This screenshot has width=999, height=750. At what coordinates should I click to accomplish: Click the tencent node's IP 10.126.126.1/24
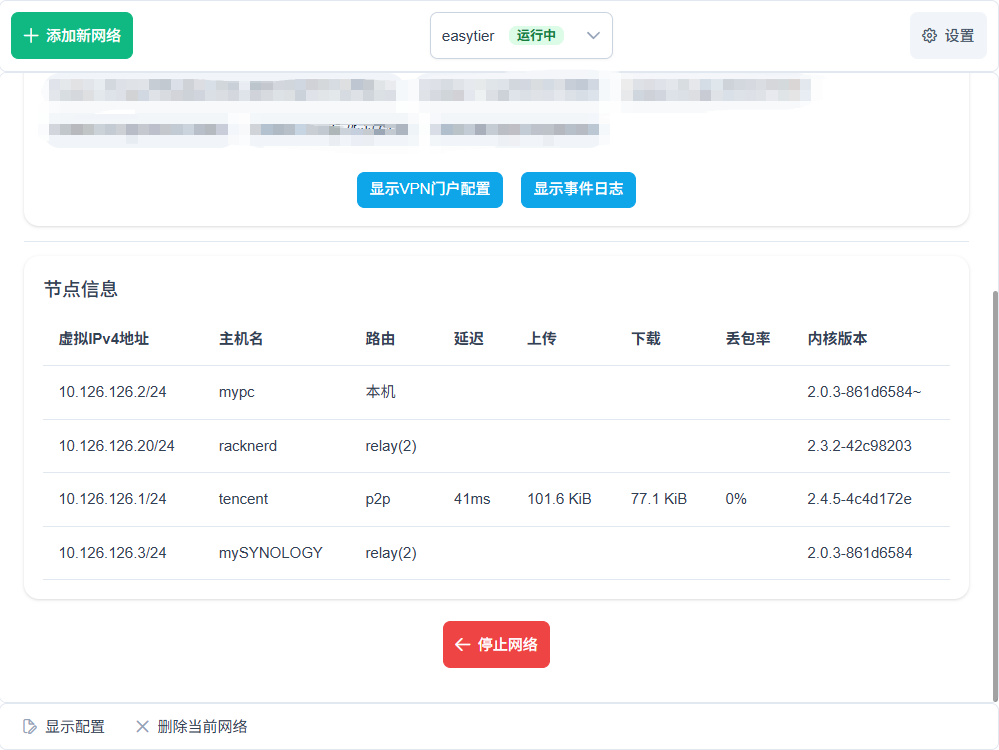(x=112, y=499)
